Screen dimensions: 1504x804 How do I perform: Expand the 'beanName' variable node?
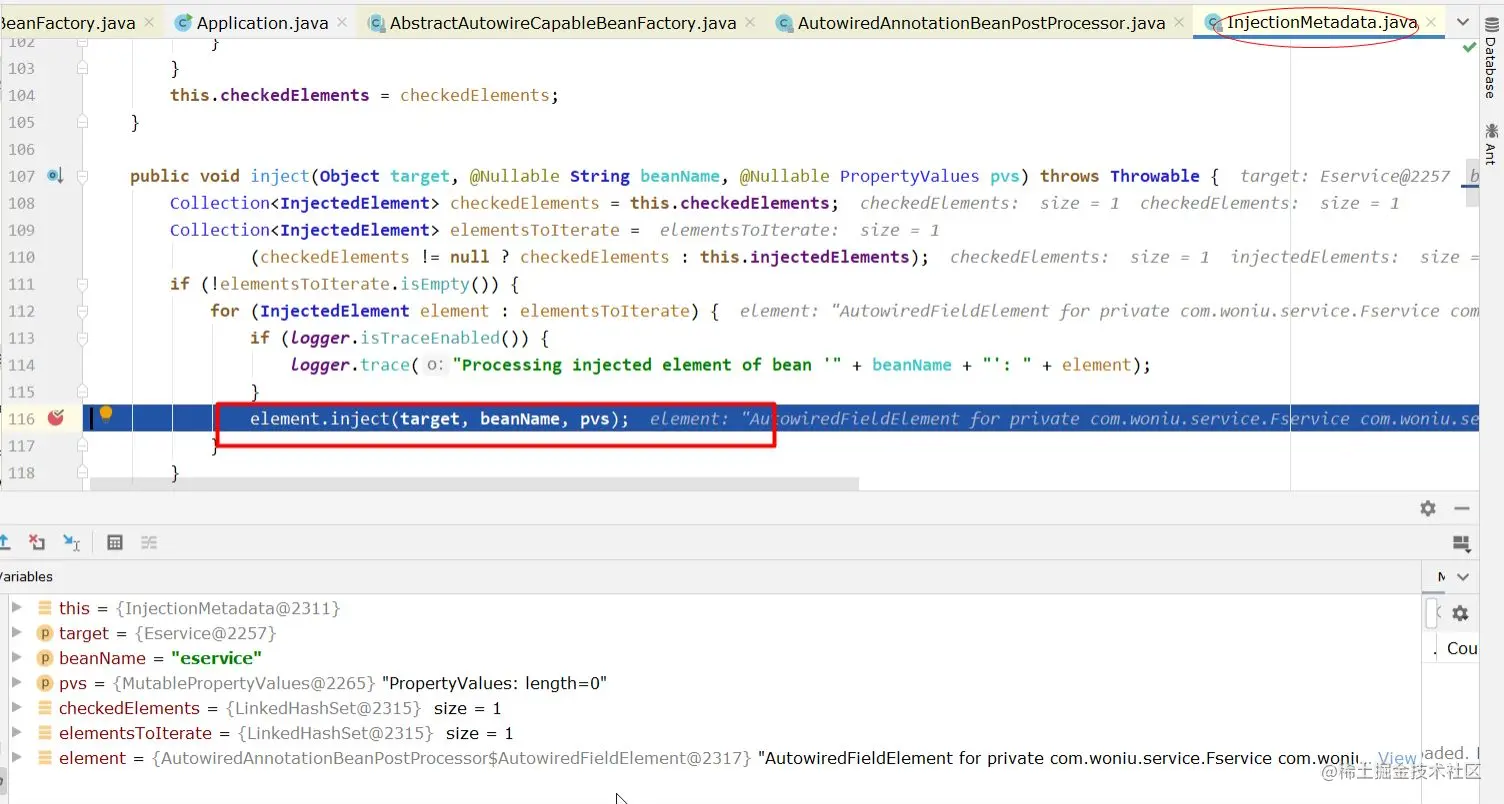(16, 658)
